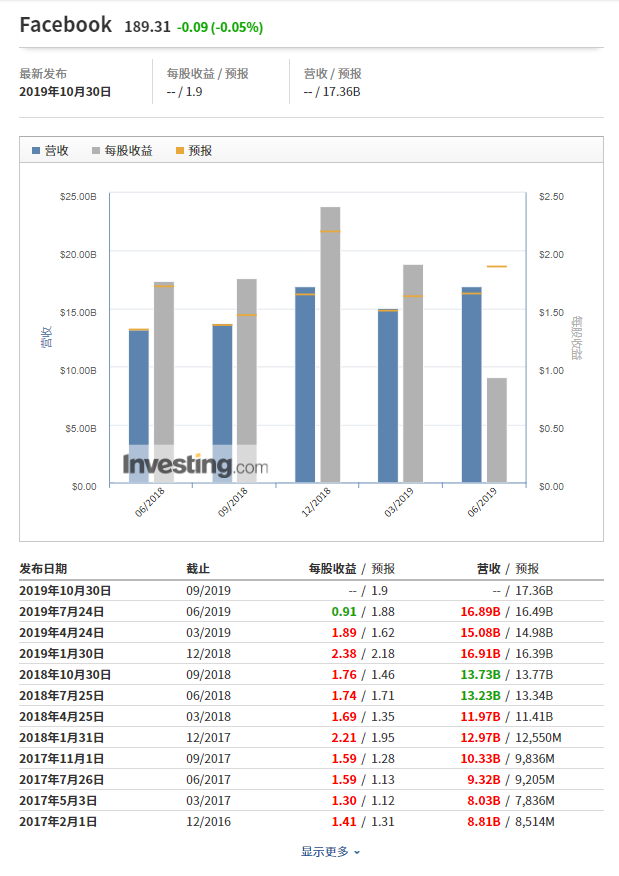The width and height of the screenshot is (619, 876).
Task: Click the $2.50 right axis label
Action: 551,197
